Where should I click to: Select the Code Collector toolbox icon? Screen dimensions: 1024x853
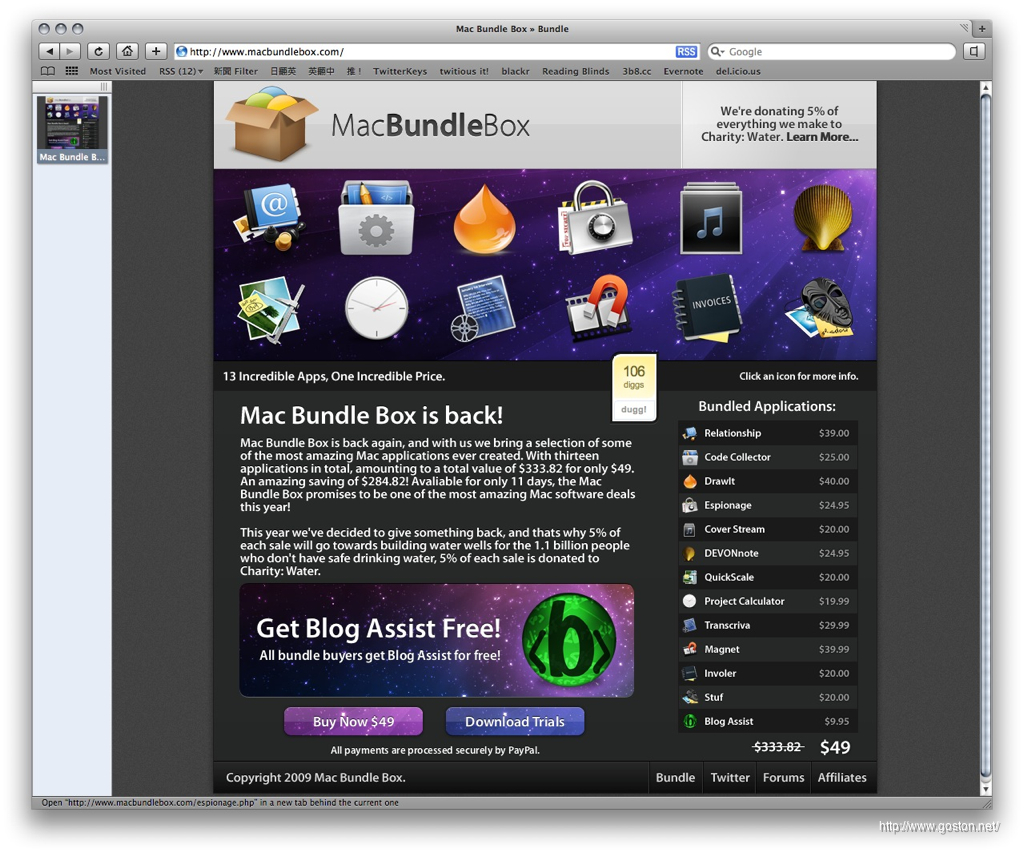[x=376, y=218]
